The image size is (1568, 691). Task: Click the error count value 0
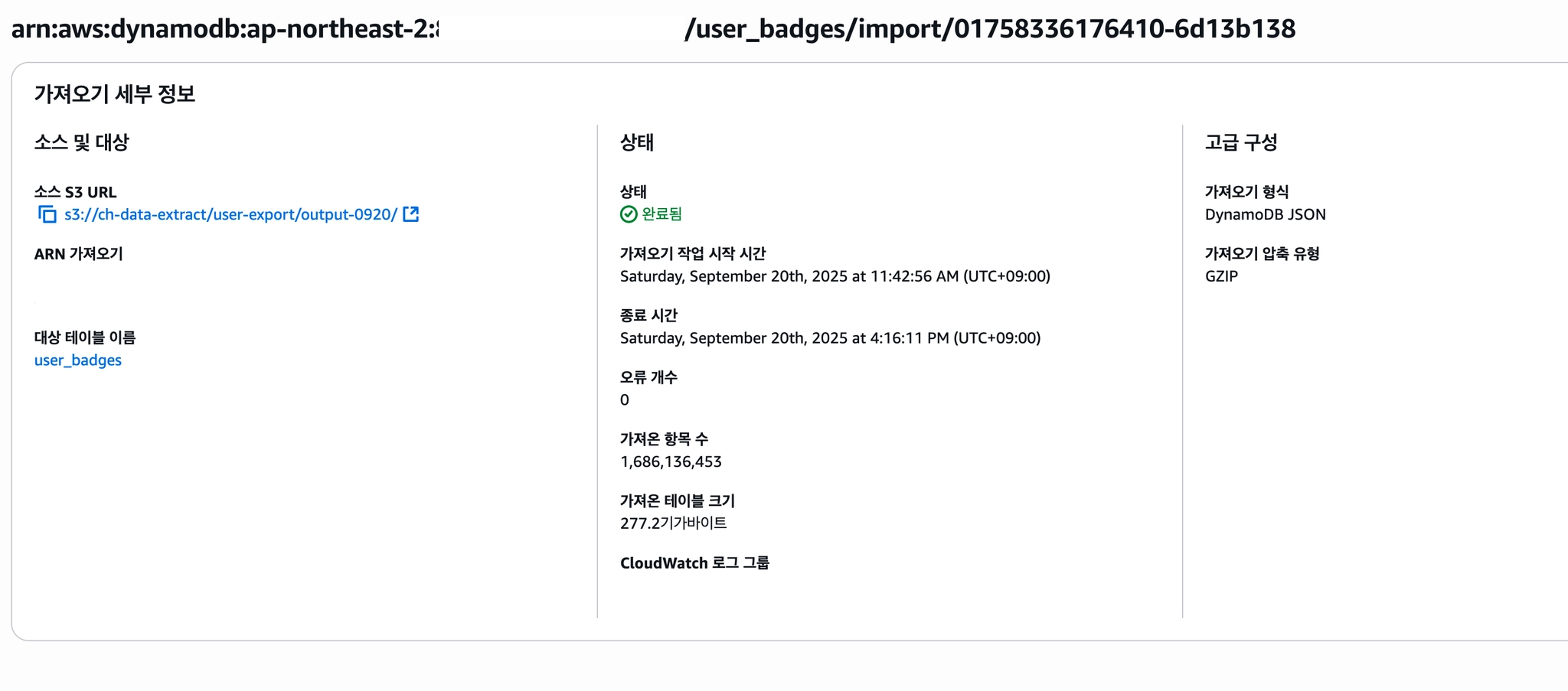click(x=625, y=400)
